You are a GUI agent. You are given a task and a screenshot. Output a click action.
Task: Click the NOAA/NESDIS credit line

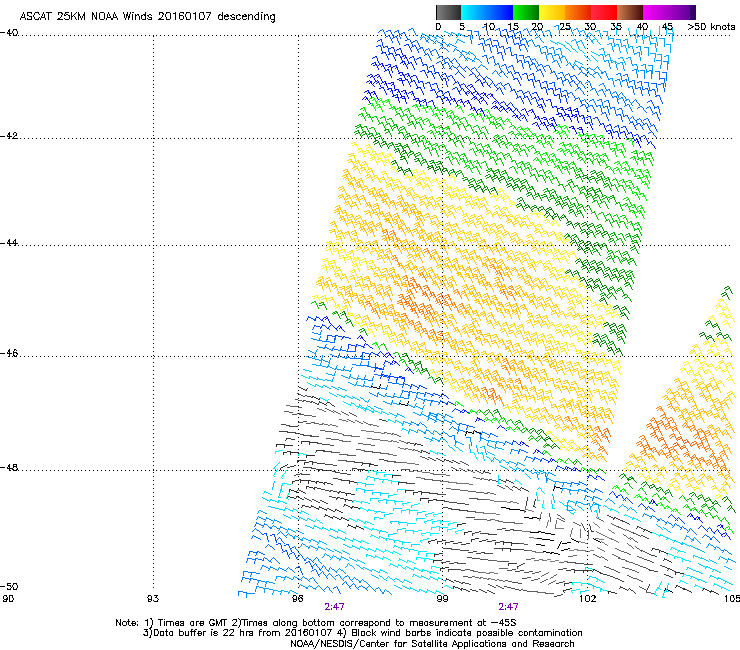pyautogui.click(x=432, y=644)
